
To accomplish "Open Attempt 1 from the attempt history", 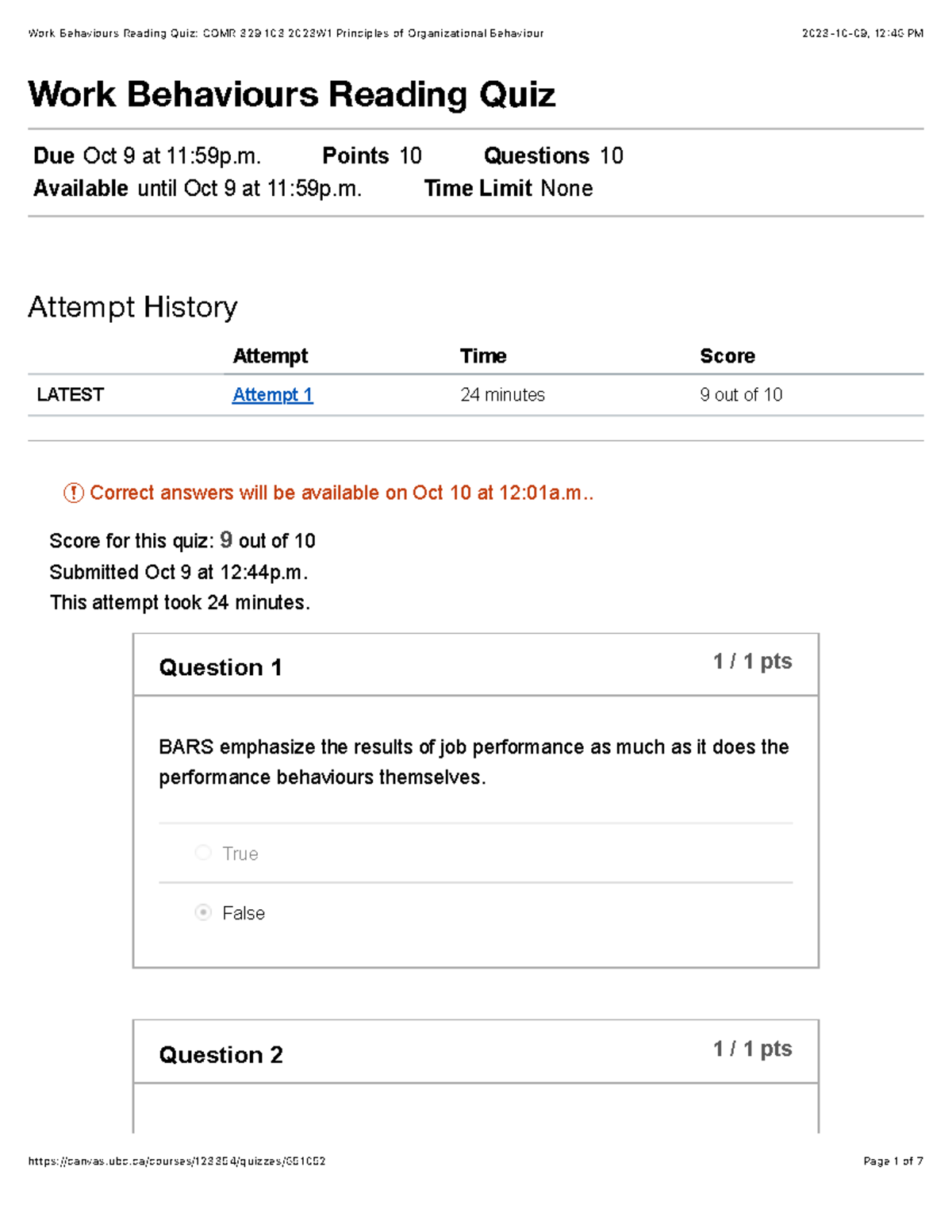I will (x=272, y=394).
